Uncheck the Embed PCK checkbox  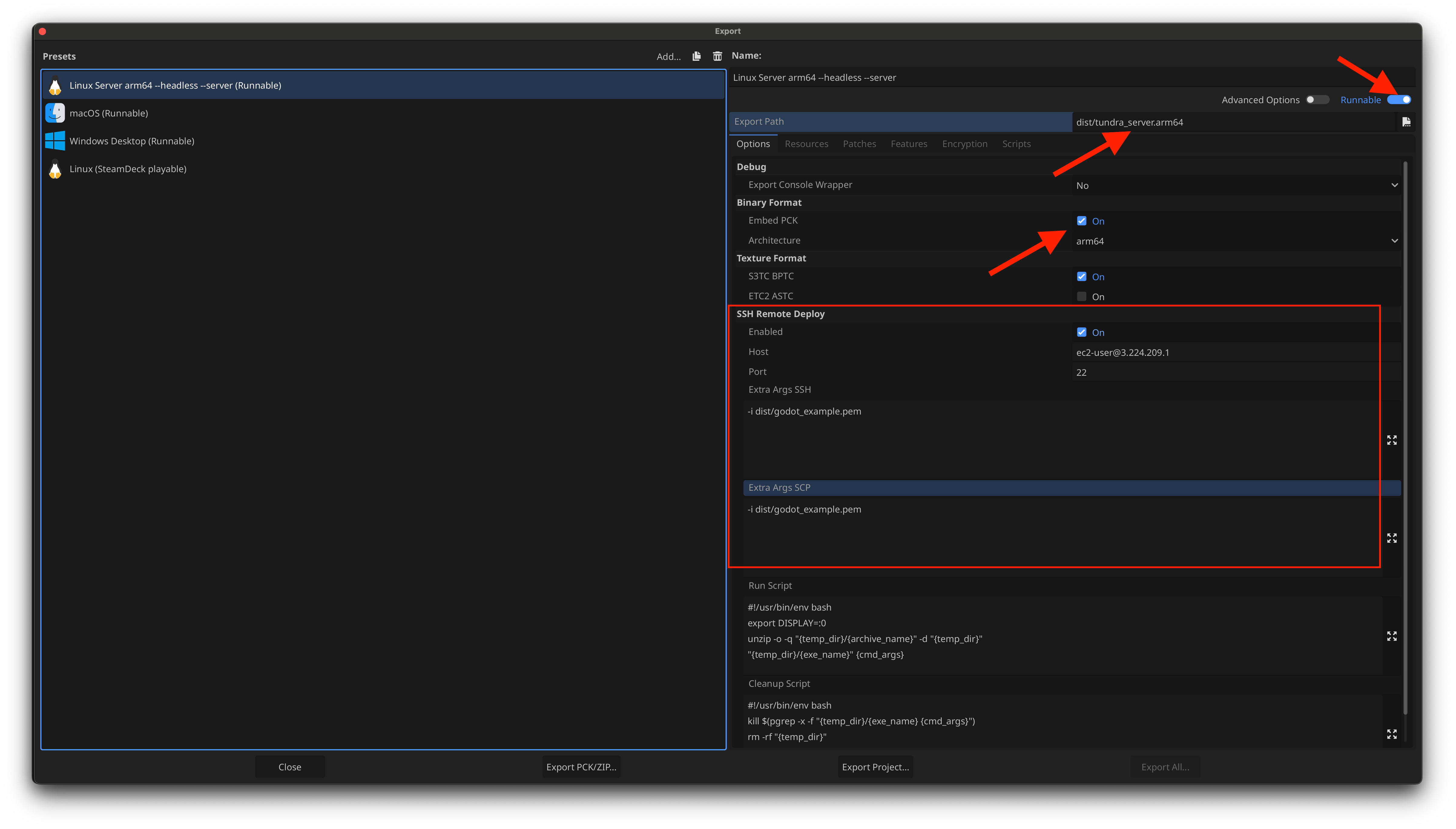(1081, 221)
